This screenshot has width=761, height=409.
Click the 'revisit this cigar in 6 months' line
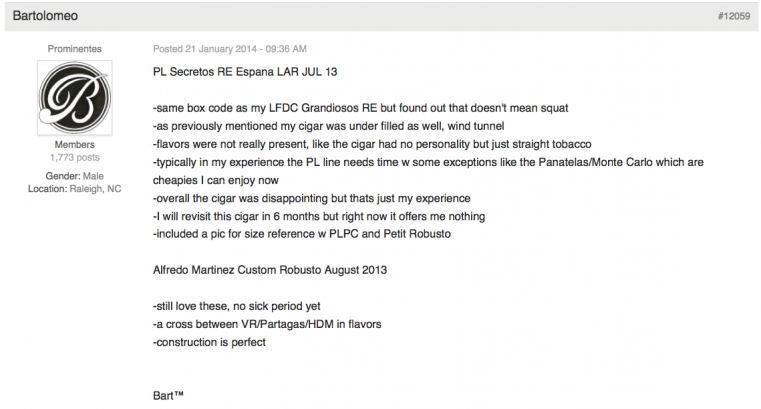pos(319,216)
